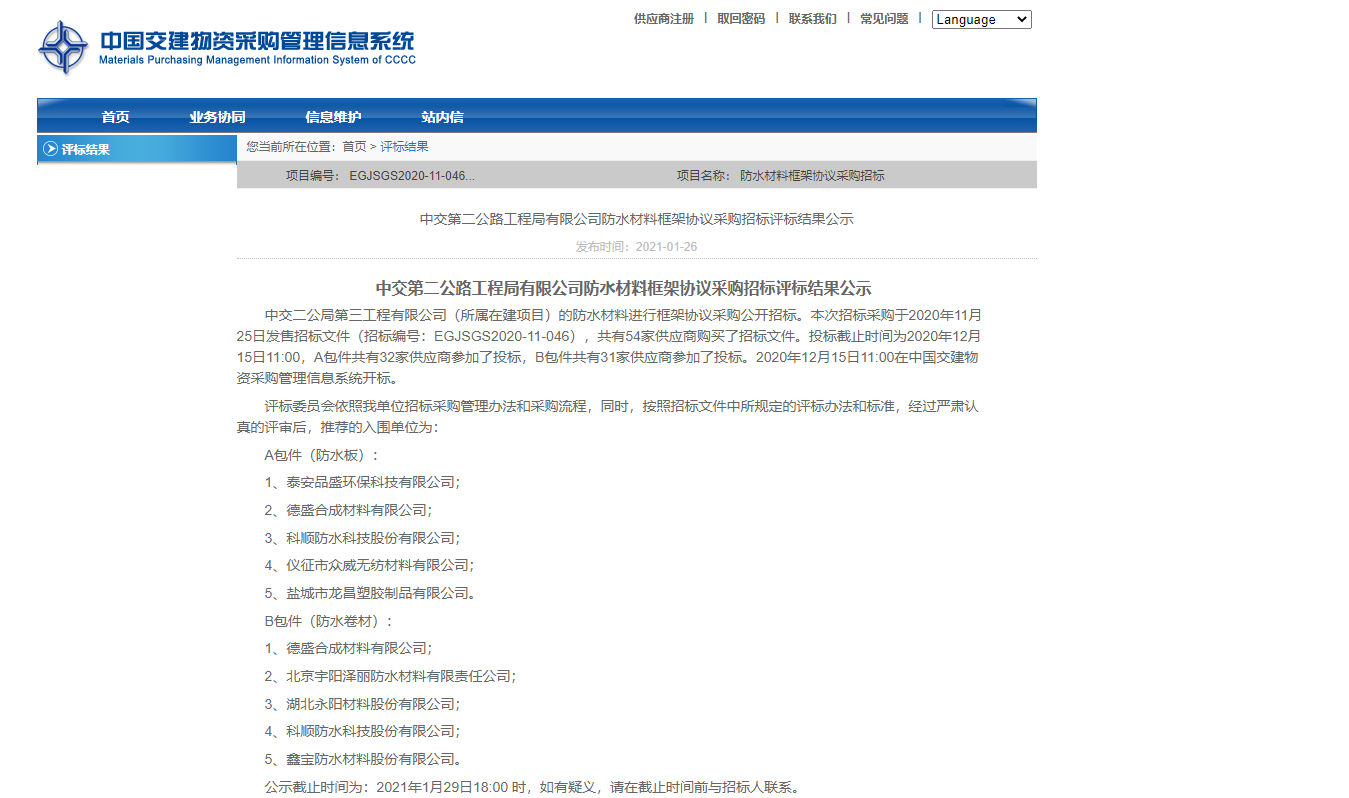1349x798 pixels.
Task: Click the 常见问题 link
Action: click(884, 19)
